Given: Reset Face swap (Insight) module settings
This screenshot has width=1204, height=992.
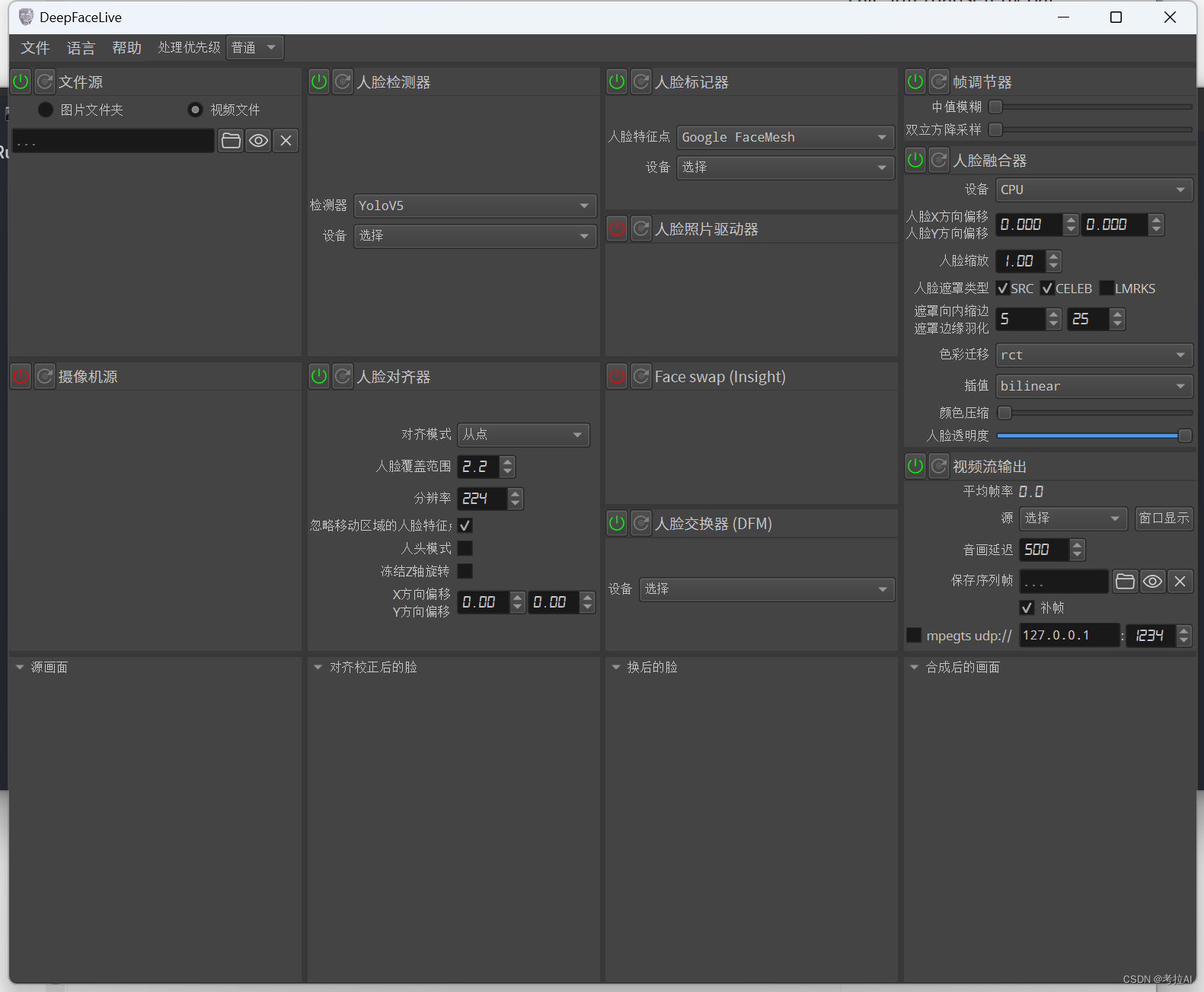Looking at the screenshot, I should (x=641, y=376).
